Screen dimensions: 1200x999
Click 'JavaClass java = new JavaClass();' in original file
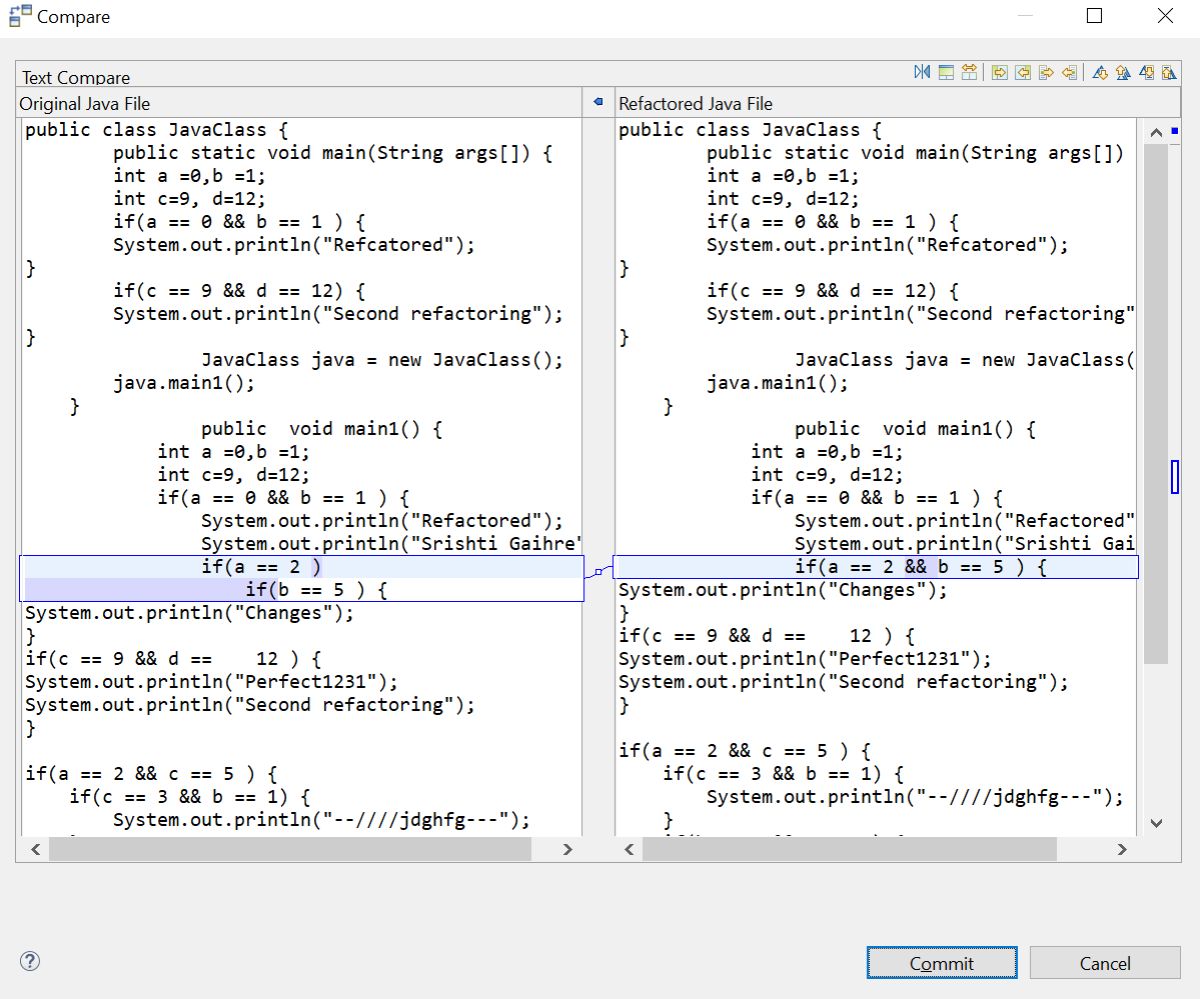(383, 360)
